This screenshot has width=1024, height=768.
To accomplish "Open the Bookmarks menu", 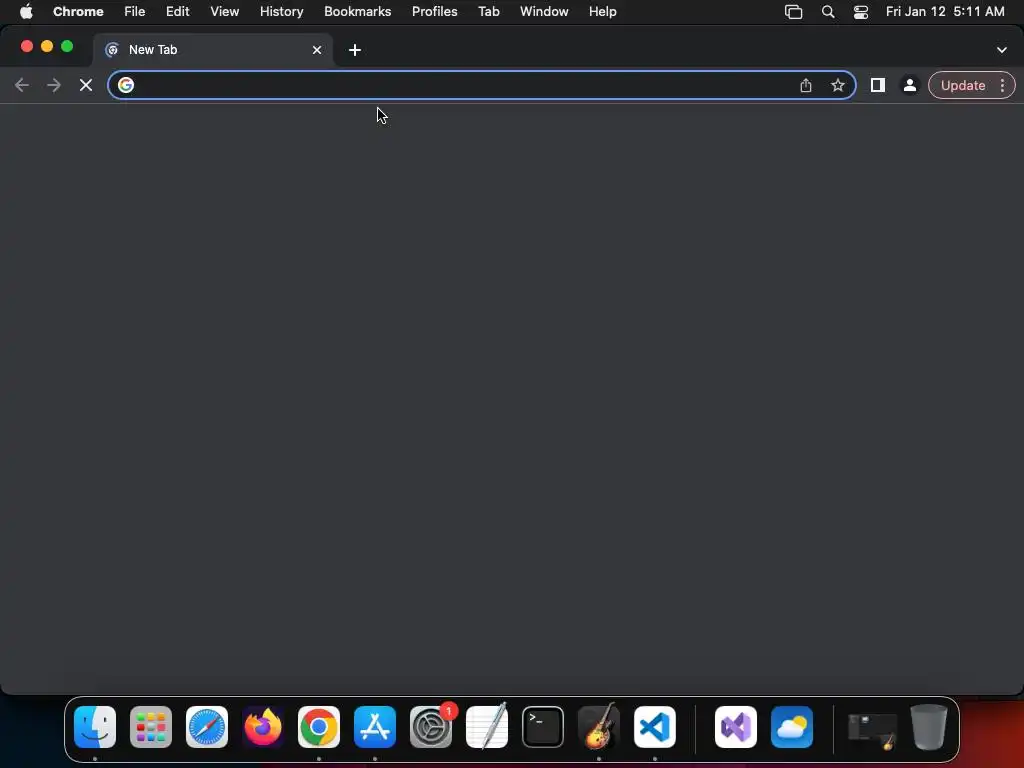I will pos(358,12).
